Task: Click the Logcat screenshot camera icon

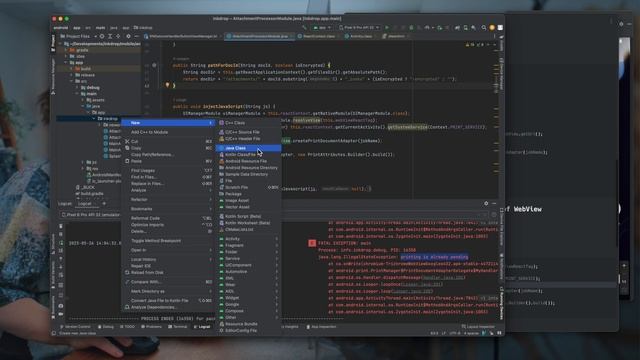Action: (61, 305)
